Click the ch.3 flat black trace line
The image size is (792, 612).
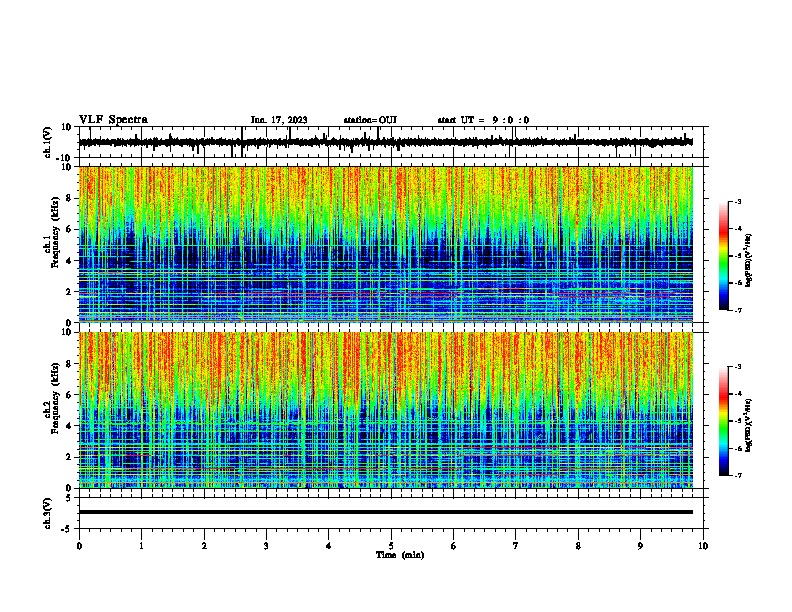(386, 512)
